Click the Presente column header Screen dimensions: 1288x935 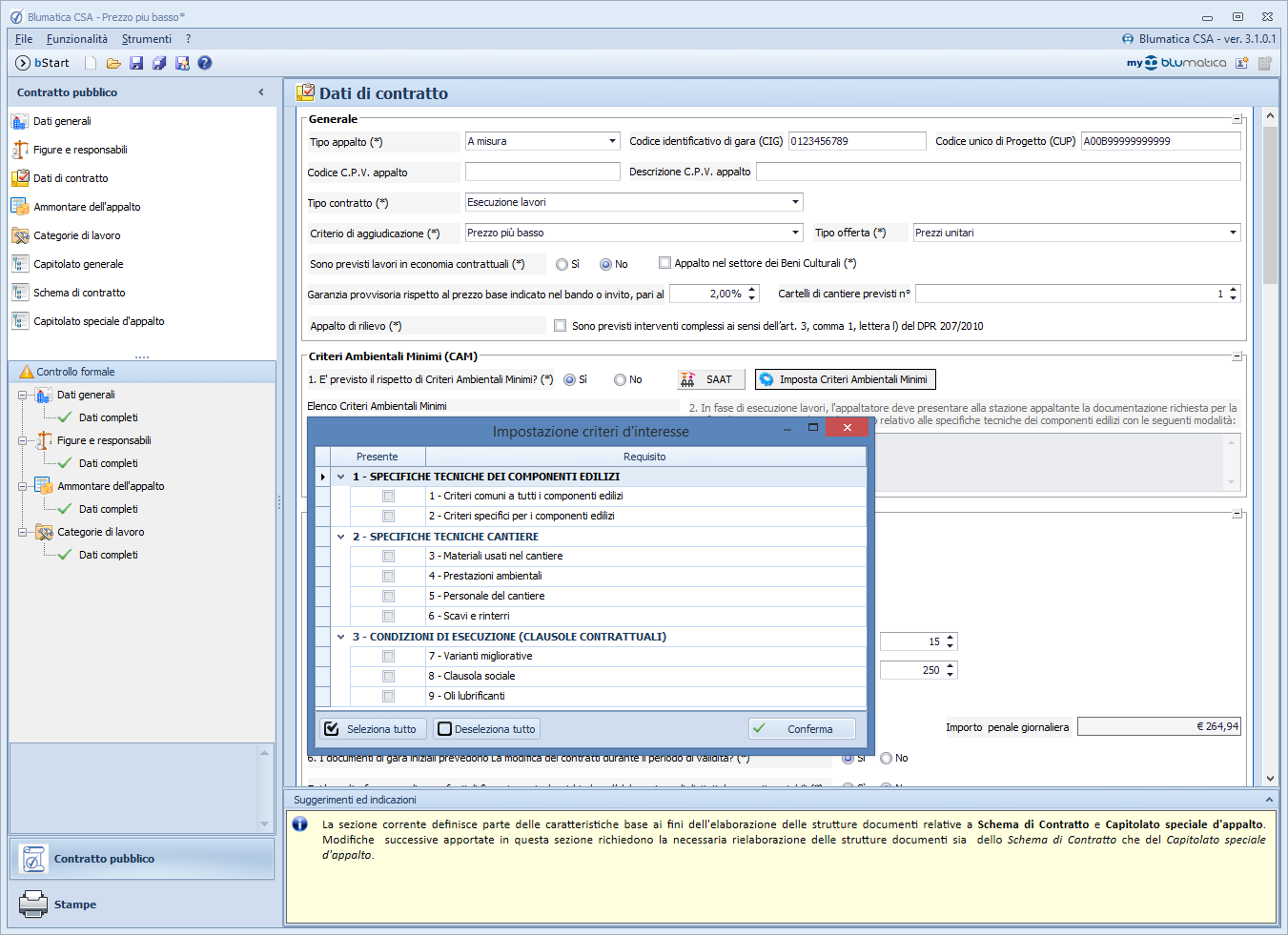point(378,457)
